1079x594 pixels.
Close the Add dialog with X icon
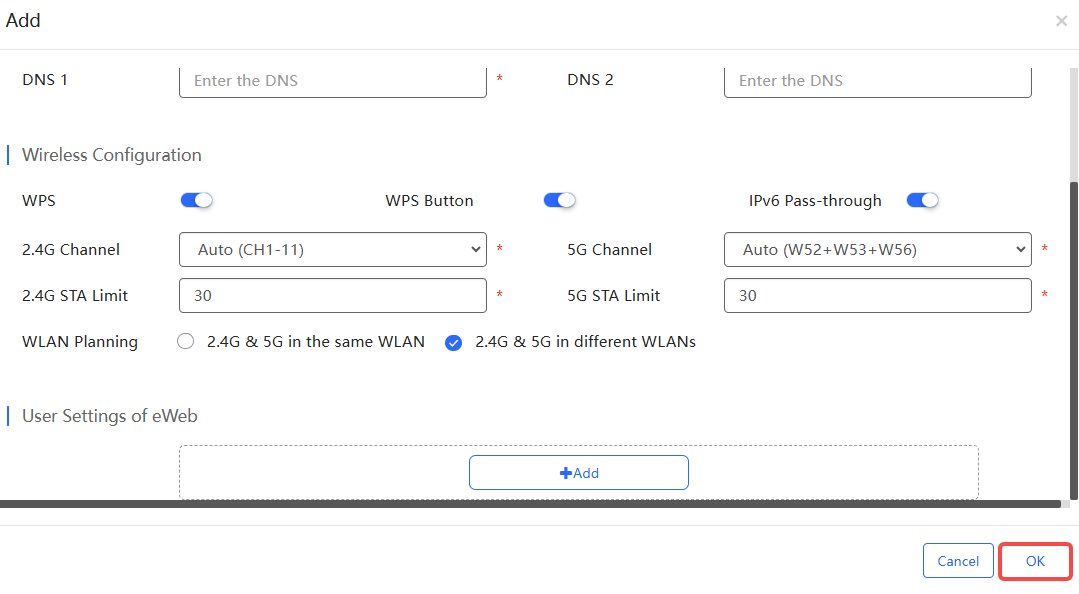pyautogui.click(x=1061, y=21)
